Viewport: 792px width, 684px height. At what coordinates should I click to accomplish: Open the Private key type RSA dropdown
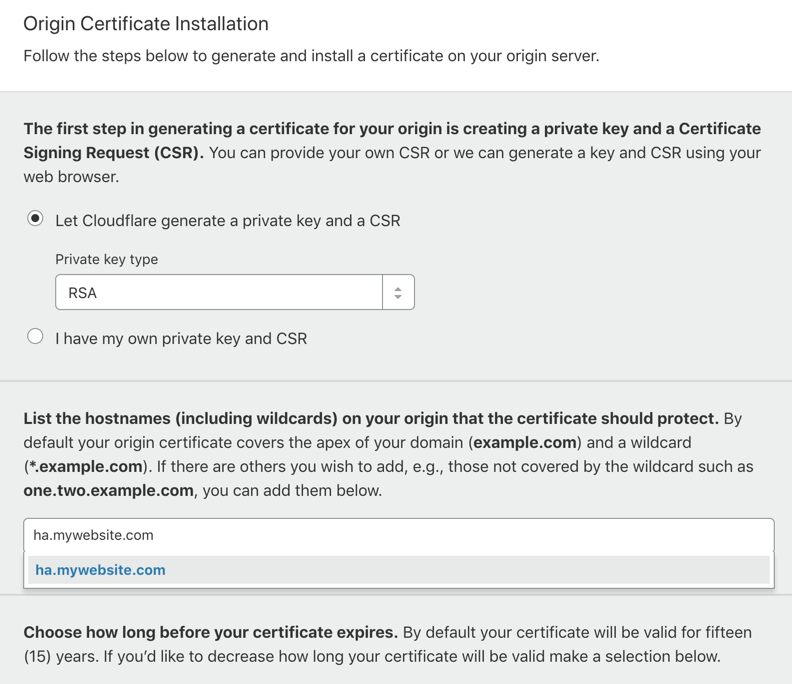tap(235, 292)
